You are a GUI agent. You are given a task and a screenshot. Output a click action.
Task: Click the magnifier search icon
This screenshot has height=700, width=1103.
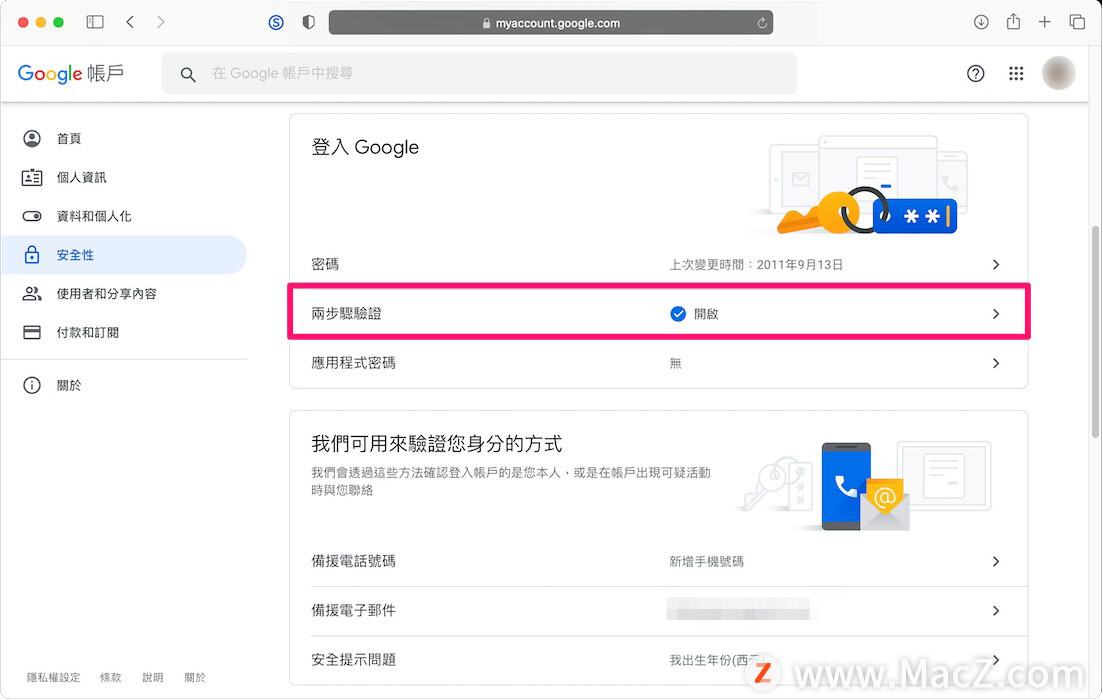pos(188,74)
